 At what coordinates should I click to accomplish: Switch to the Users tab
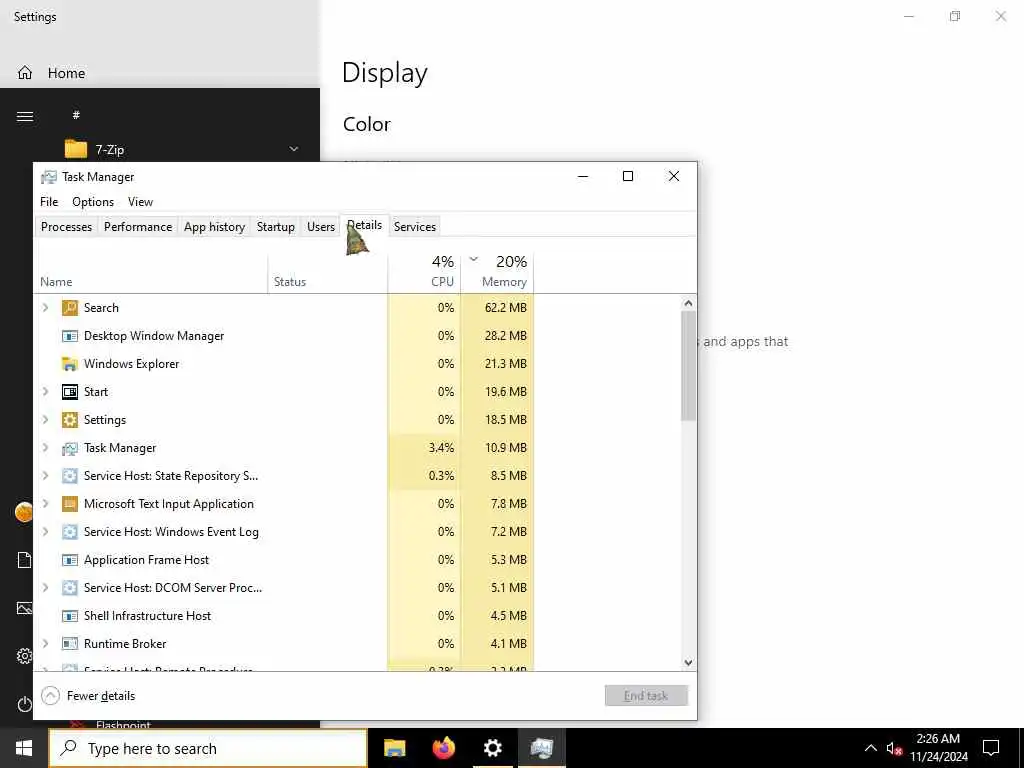[321, 227]
